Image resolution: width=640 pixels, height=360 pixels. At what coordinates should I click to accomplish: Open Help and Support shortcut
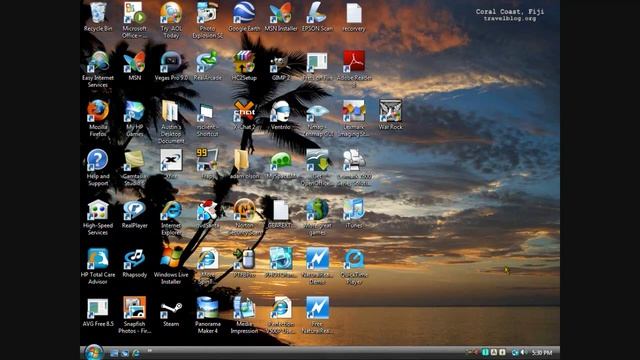(x=98, y=168)
